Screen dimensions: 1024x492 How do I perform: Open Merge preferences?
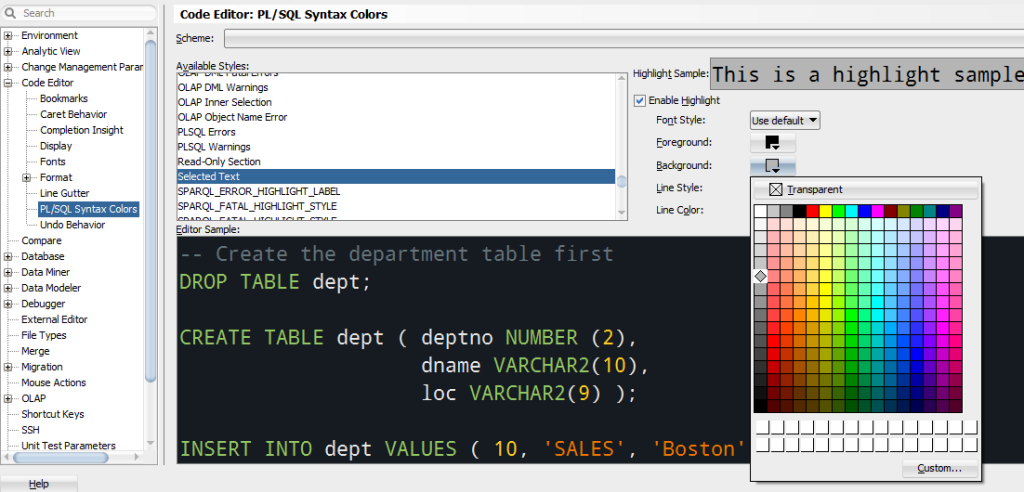(35, 351)
